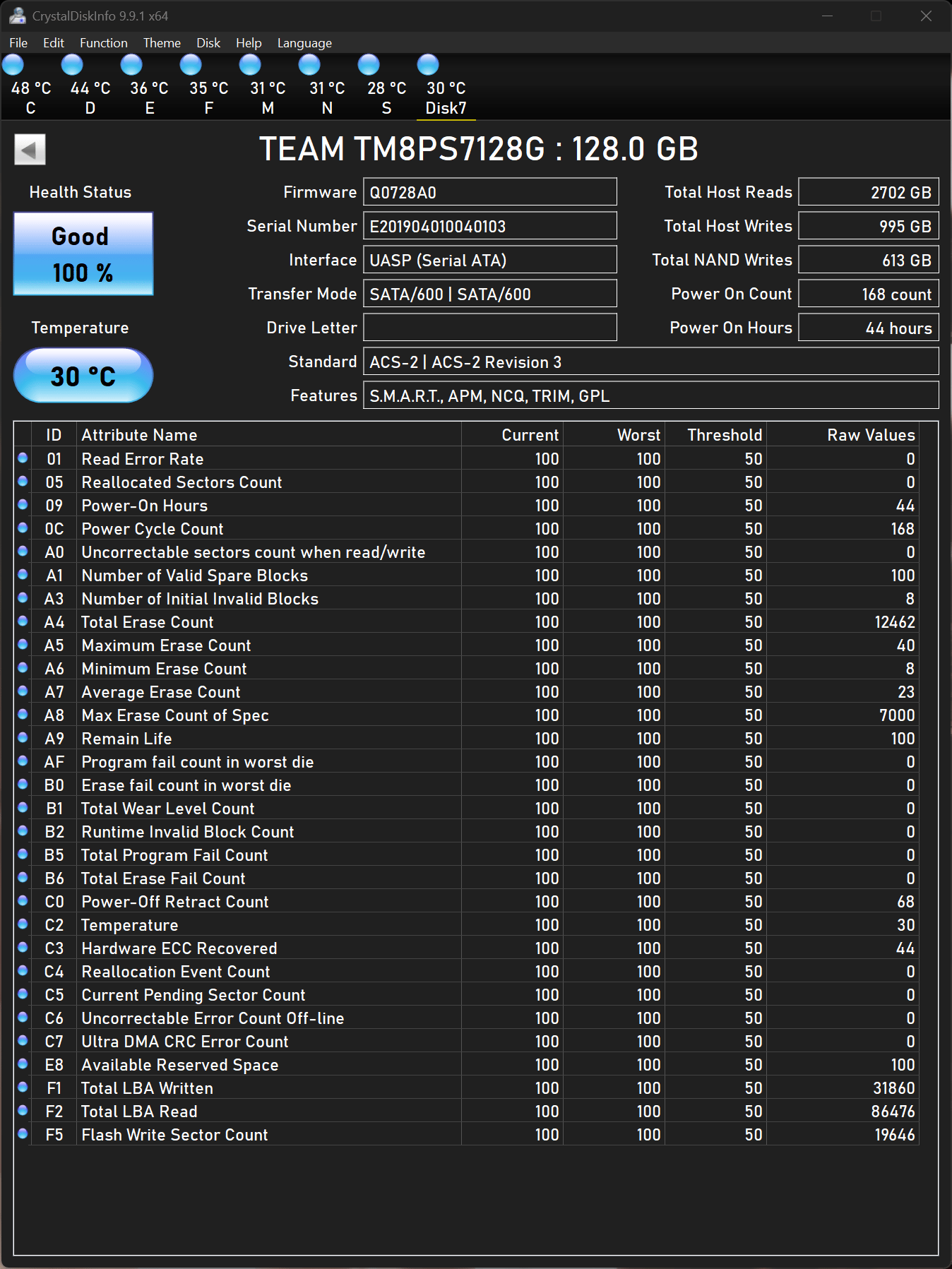The width and height of the screenshot is (952, 1269).
Task: Click the Worst column header
Action: coord(614,434)
